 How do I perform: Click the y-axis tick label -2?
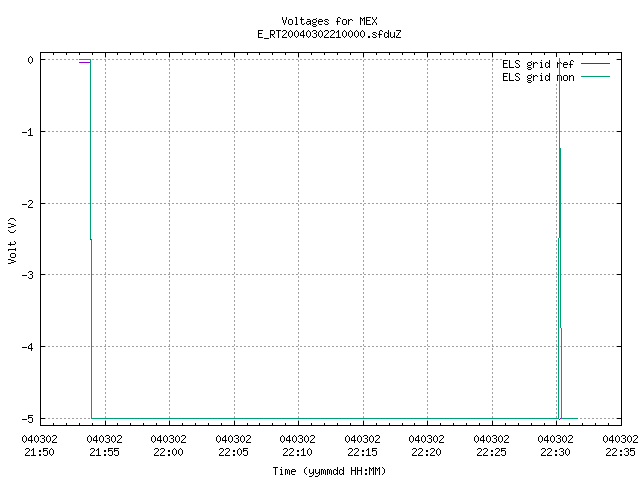tap(27, 204)
